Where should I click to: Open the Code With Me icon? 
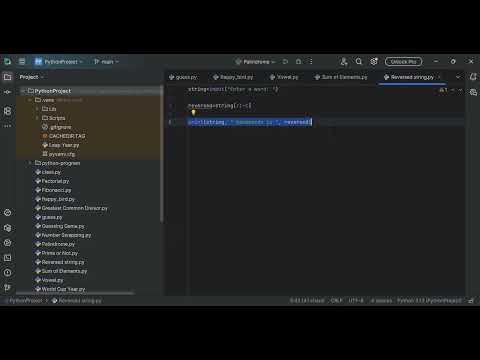[x=344, y=62]
